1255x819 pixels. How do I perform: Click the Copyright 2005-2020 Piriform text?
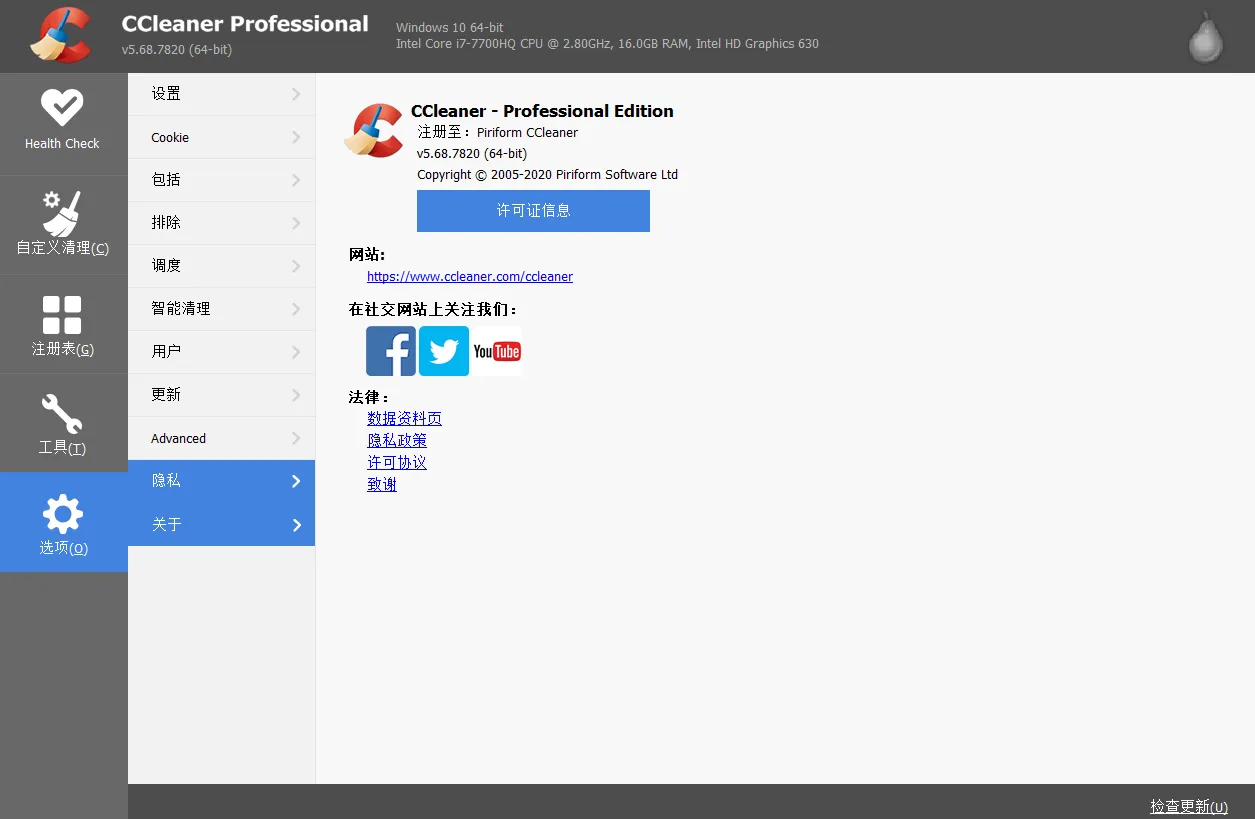pyautogui.click(x=547, y=174)
